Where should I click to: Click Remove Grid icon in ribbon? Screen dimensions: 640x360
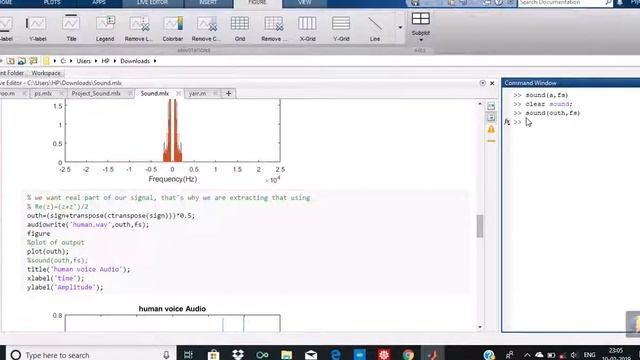pyautogui.click(x=273, y=28)
